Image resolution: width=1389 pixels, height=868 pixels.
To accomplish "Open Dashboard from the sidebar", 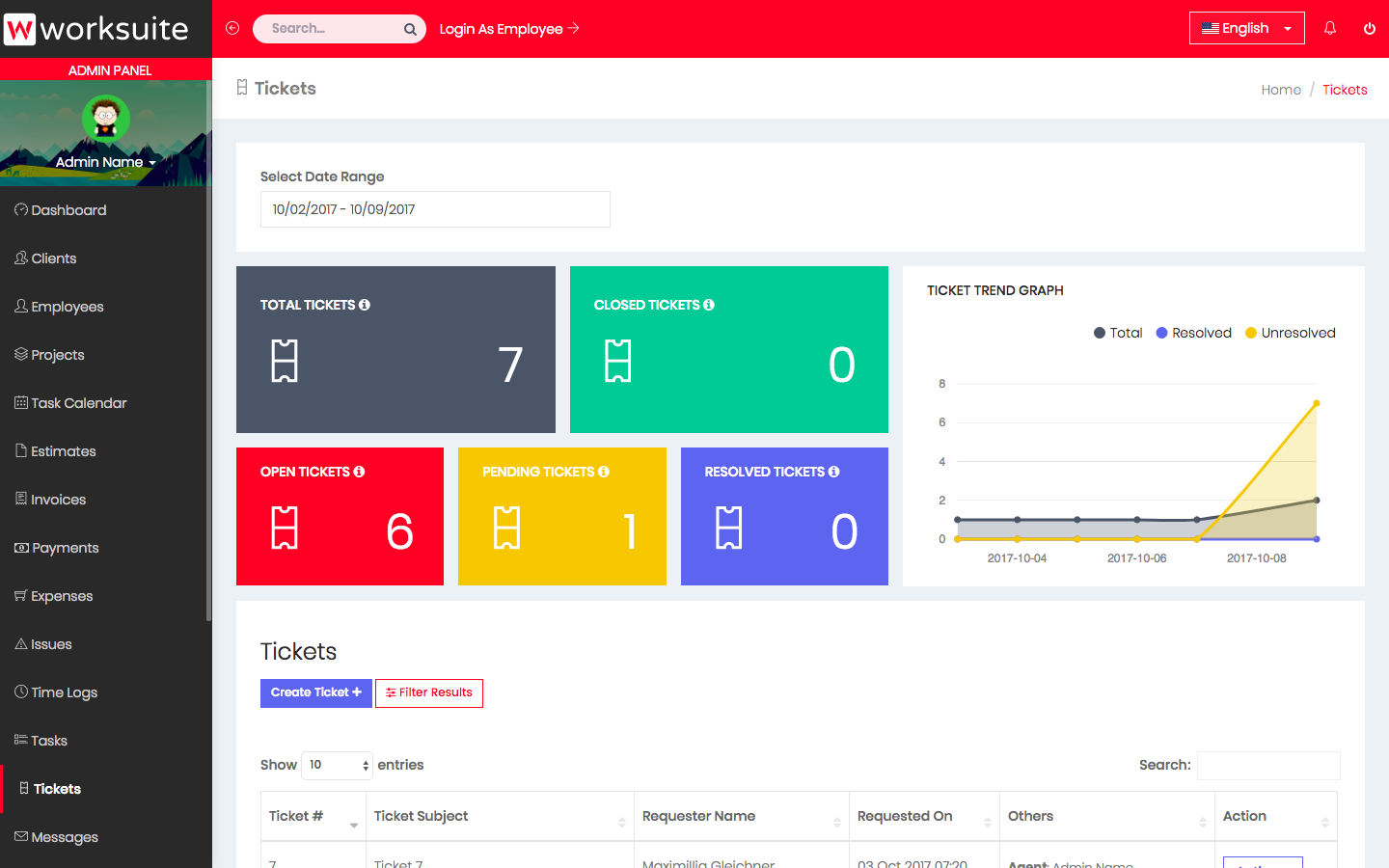I will pos(68,210).
